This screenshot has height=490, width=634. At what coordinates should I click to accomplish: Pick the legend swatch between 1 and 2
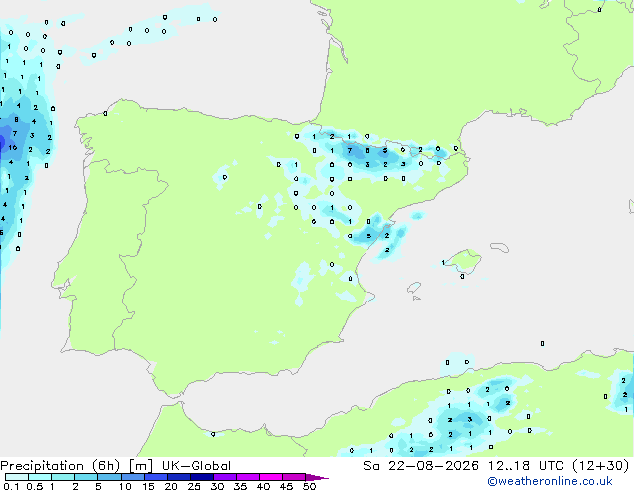pos(63,477)
